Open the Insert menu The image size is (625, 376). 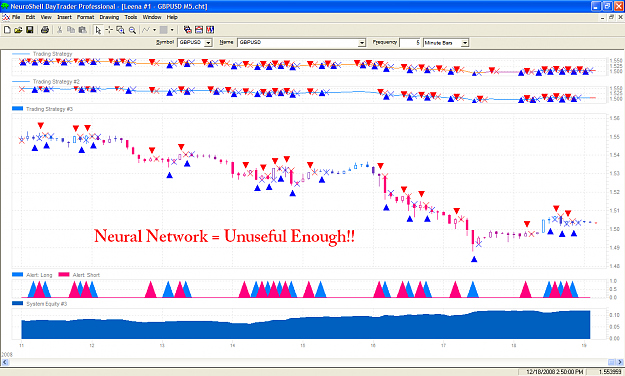click(x=64, y=17)
